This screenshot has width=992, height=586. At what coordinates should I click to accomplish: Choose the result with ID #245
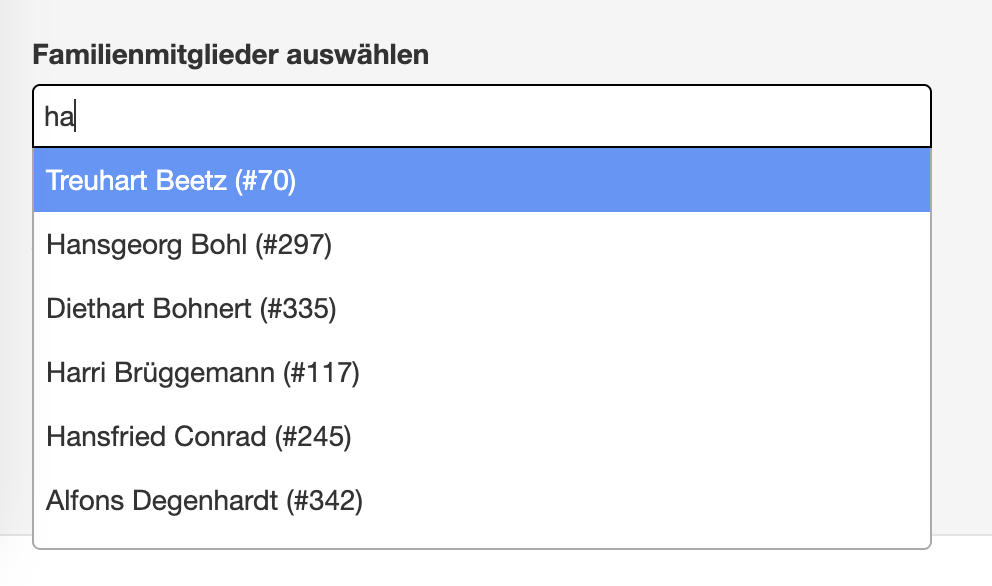pyautogui.click(x=199, y=436)
